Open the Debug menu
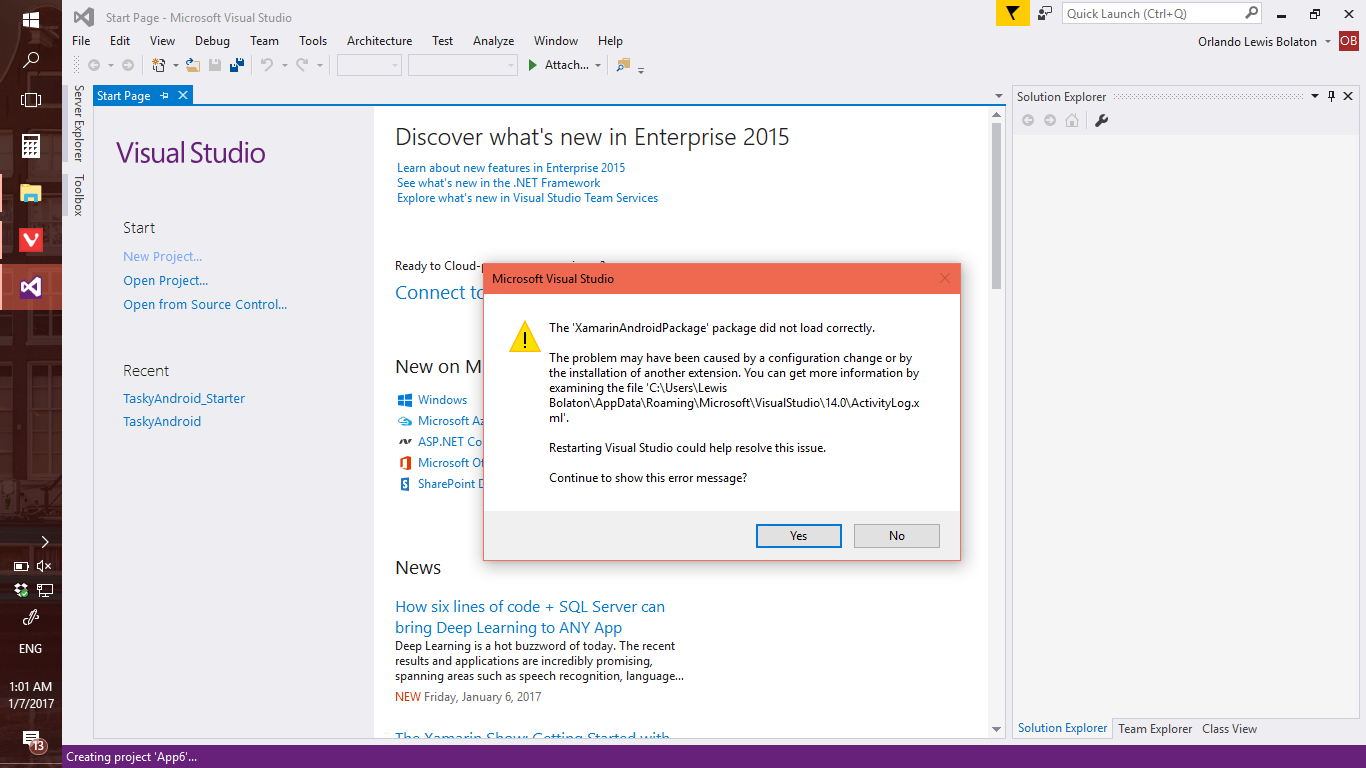Screen dimensions: 1366x768 pos(212,41)
